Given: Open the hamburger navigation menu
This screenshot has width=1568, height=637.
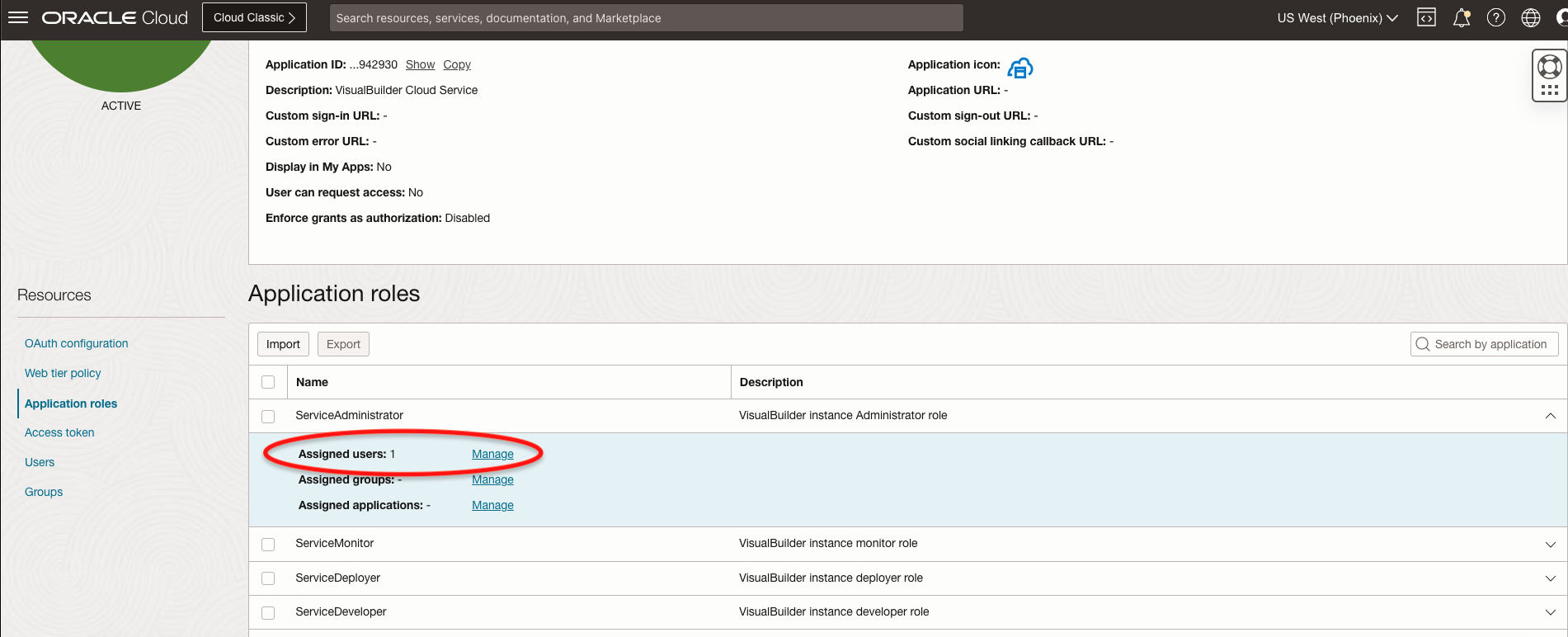Looking at the screenshot, I should coord(18,17).
